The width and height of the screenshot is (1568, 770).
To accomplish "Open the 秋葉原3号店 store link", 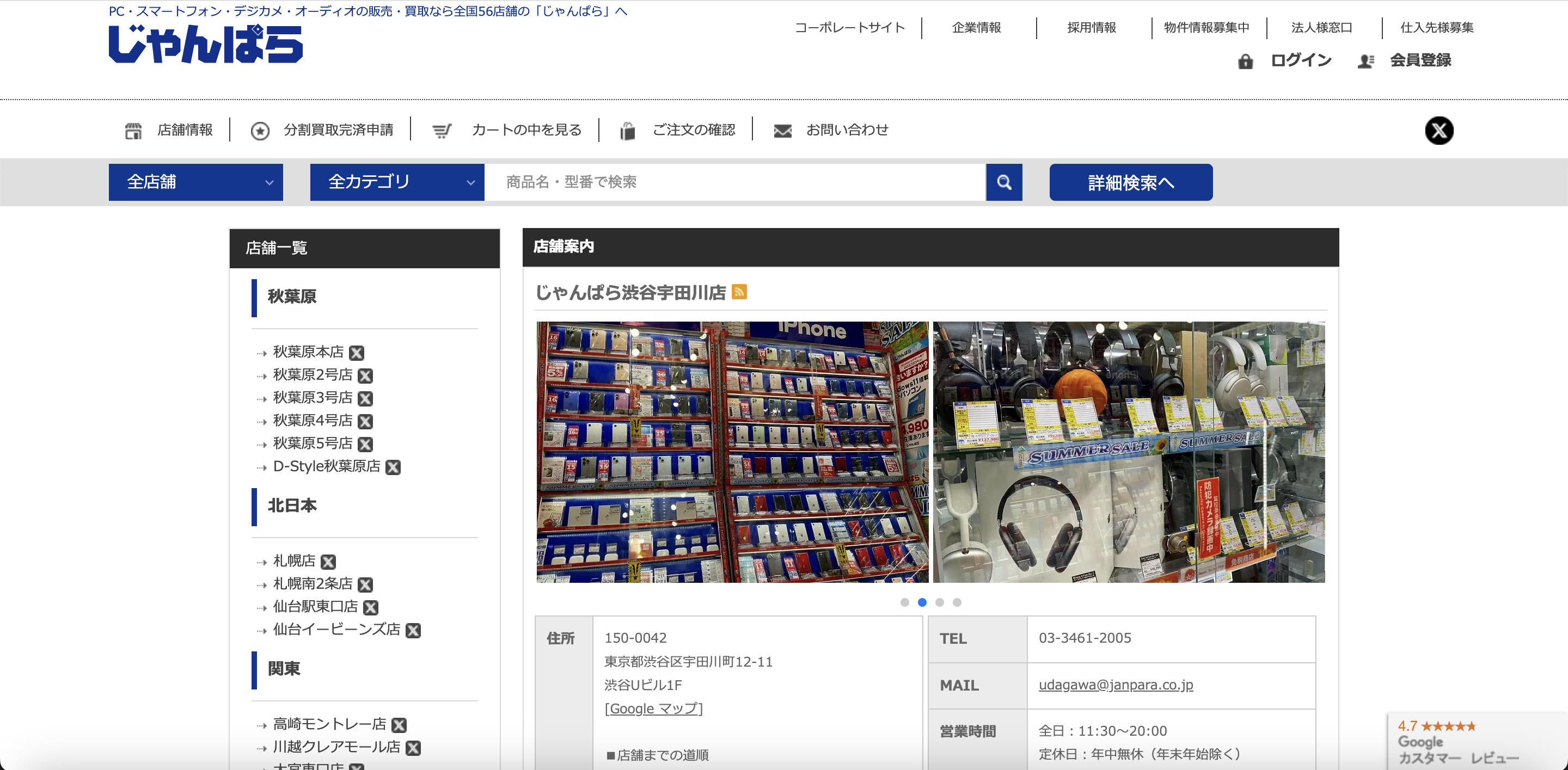I will 313,398.
